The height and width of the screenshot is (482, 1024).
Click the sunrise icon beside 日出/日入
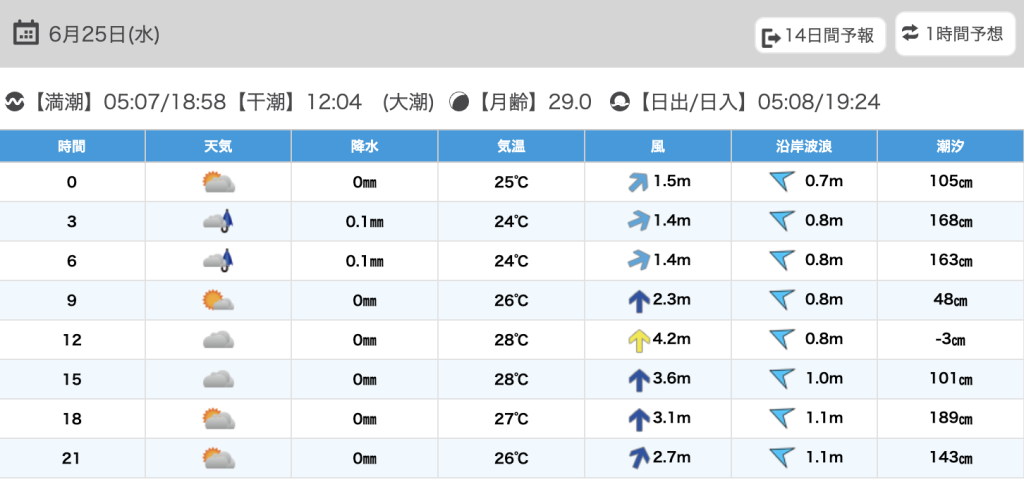620,101
